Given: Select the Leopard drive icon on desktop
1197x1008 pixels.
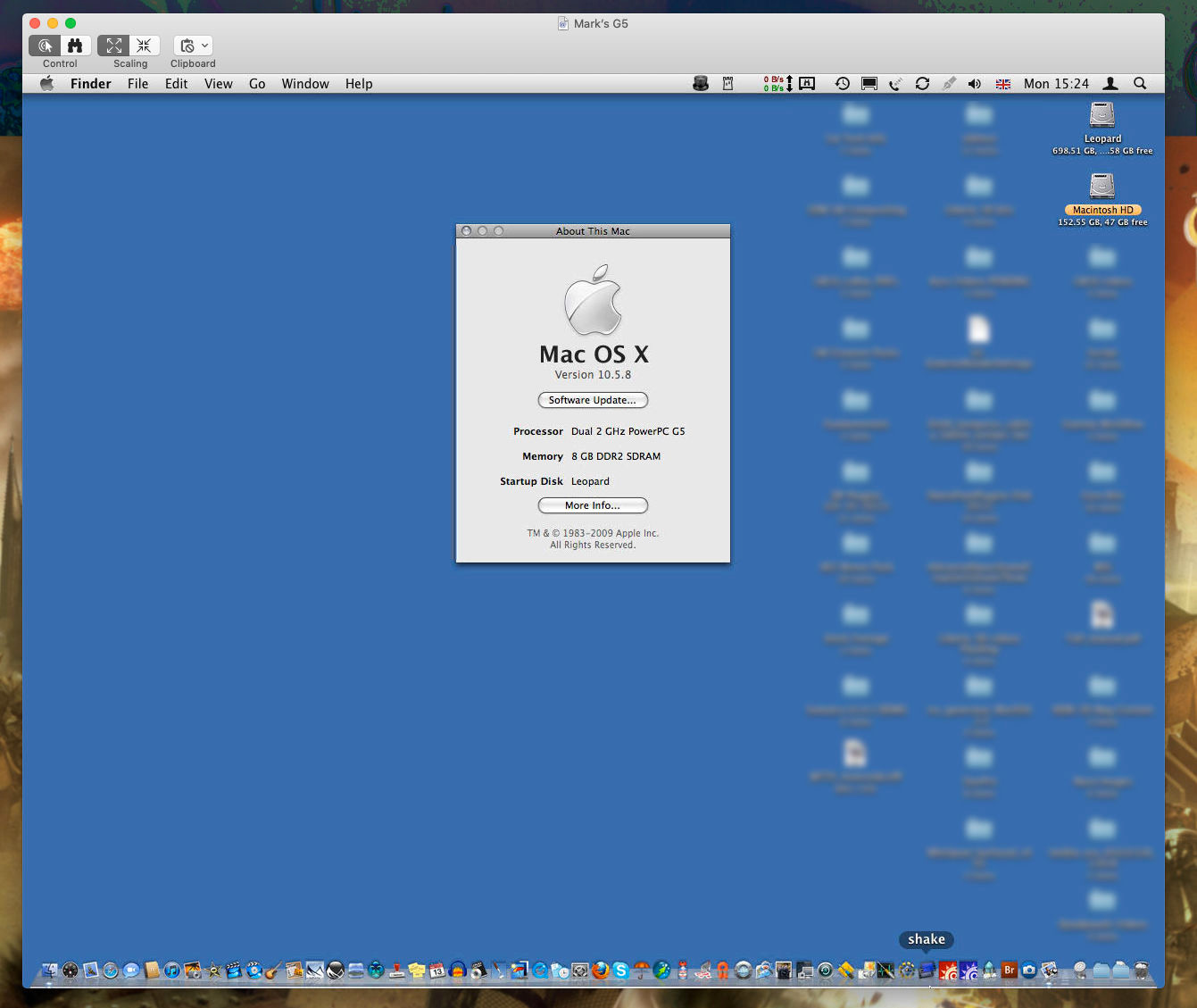Looking at the screenshot, I should (x=1102, y=115).
